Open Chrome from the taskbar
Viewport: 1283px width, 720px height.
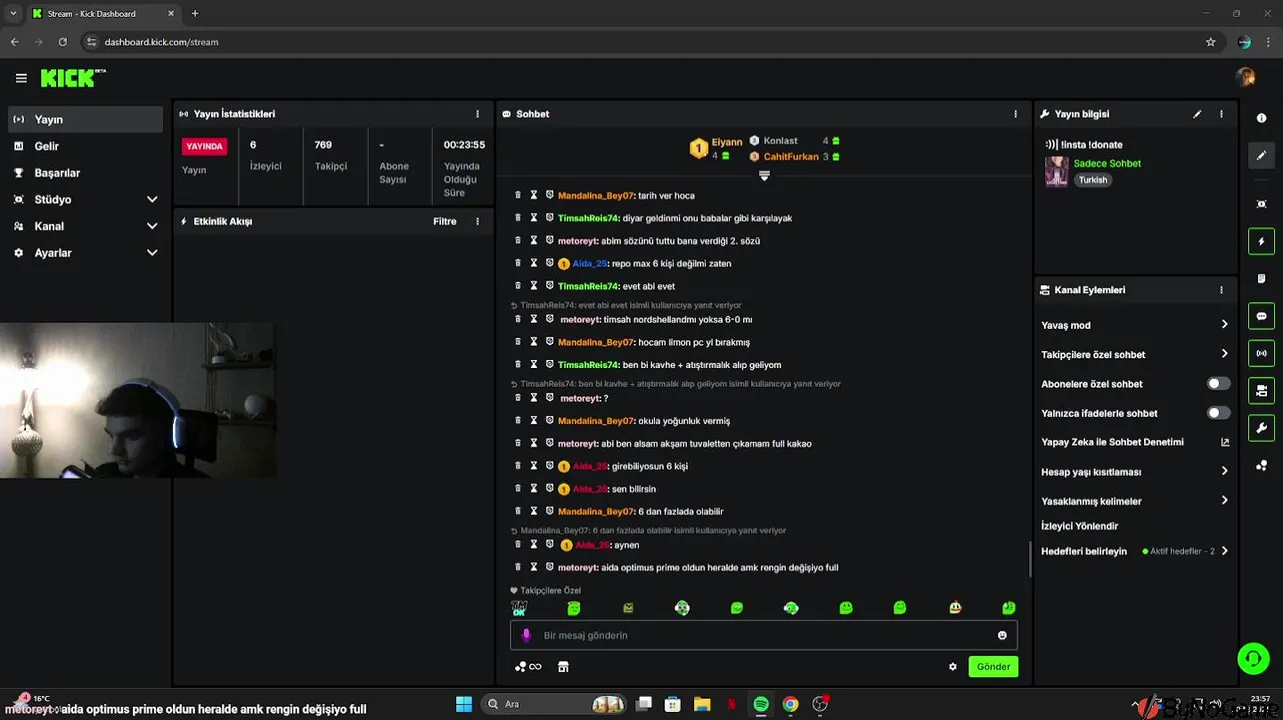[790, 704]
